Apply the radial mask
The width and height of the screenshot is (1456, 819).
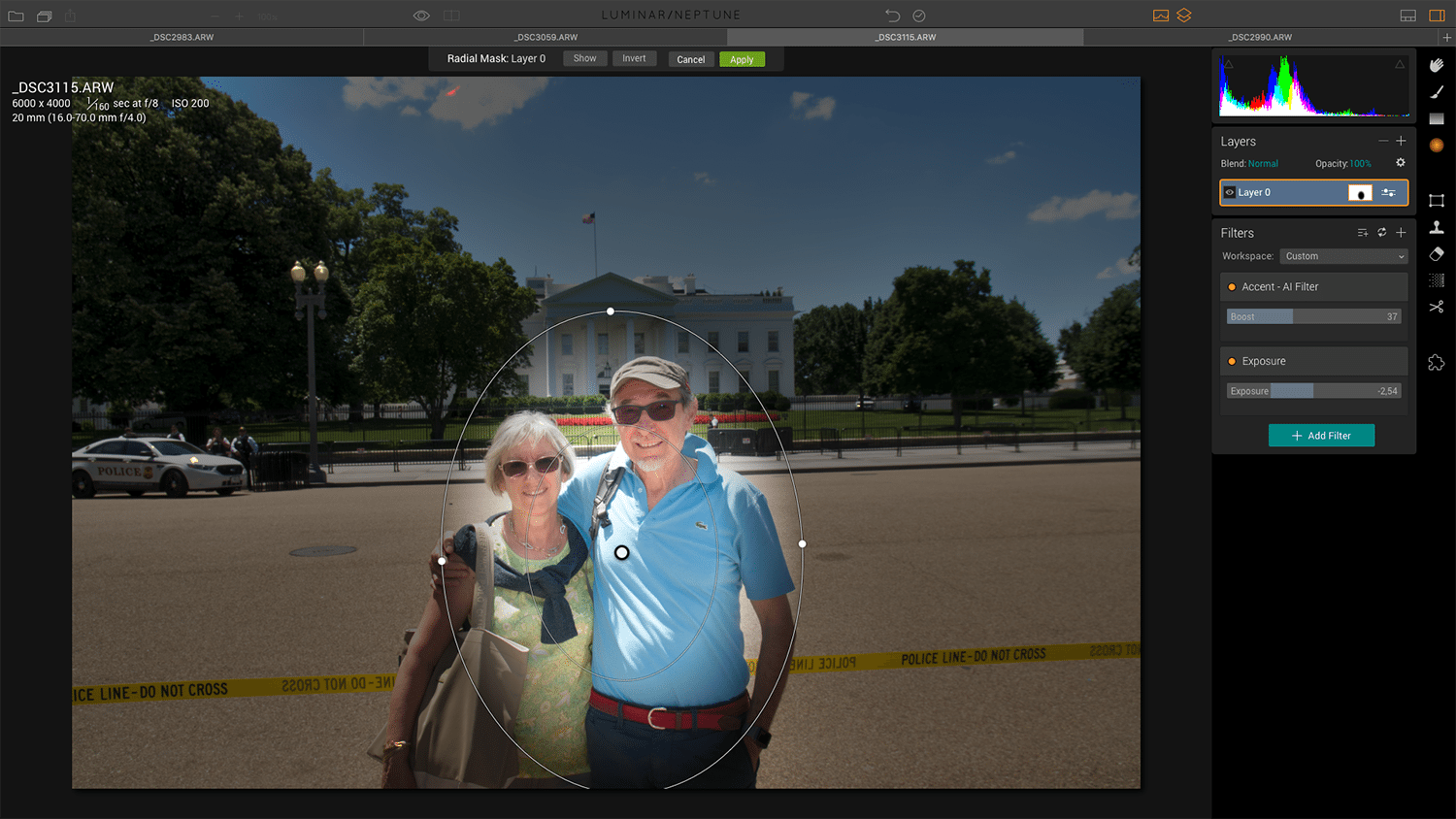742,59
